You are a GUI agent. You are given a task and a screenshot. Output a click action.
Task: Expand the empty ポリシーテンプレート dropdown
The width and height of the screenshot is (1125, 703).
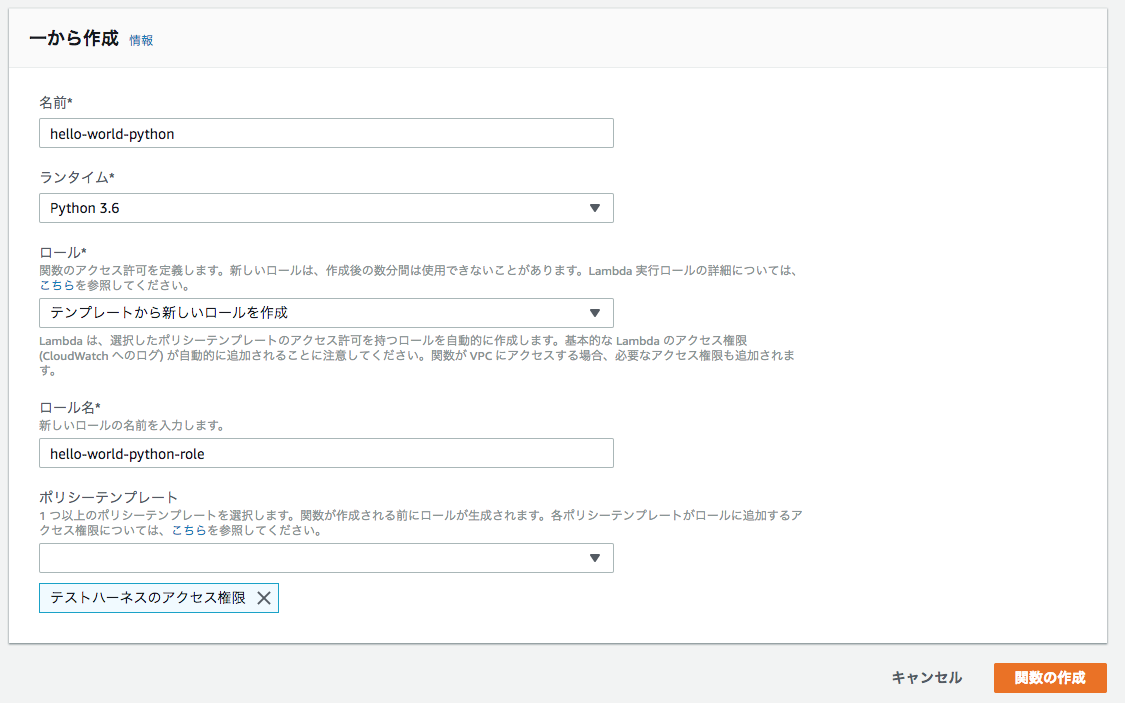[326, 558]
